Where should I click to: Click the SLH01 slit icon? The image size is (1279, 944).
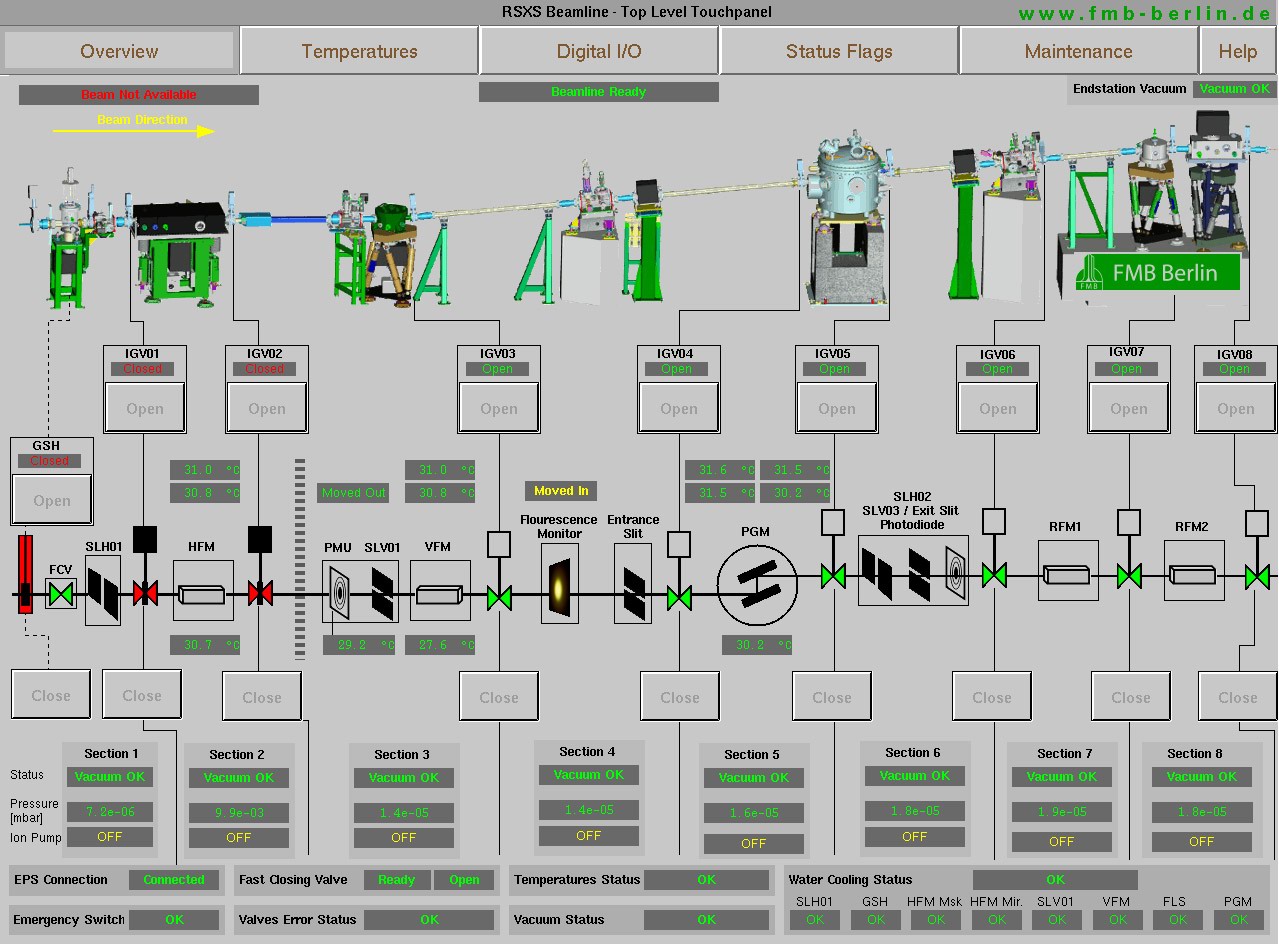point(103,590)
